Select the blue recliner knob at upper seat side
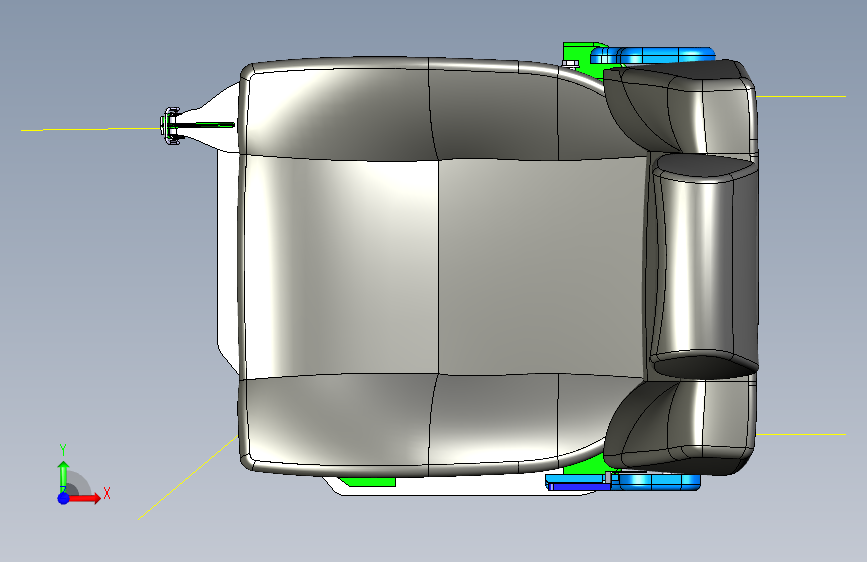This screenshot has height=562, width=867. [x=655, y=55]
